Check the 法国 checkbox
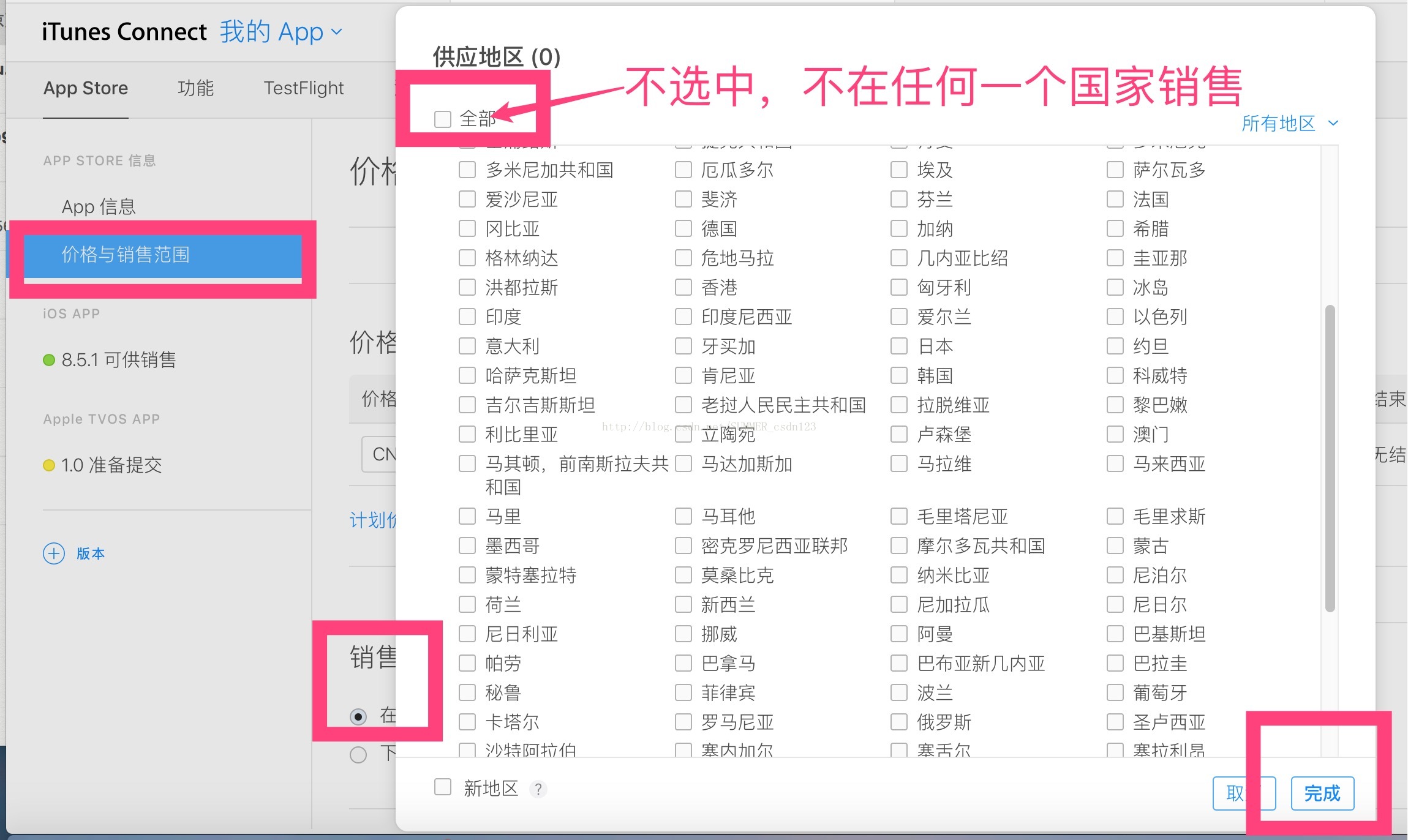Screen dimensions: 1408x840 point(1114,199)
